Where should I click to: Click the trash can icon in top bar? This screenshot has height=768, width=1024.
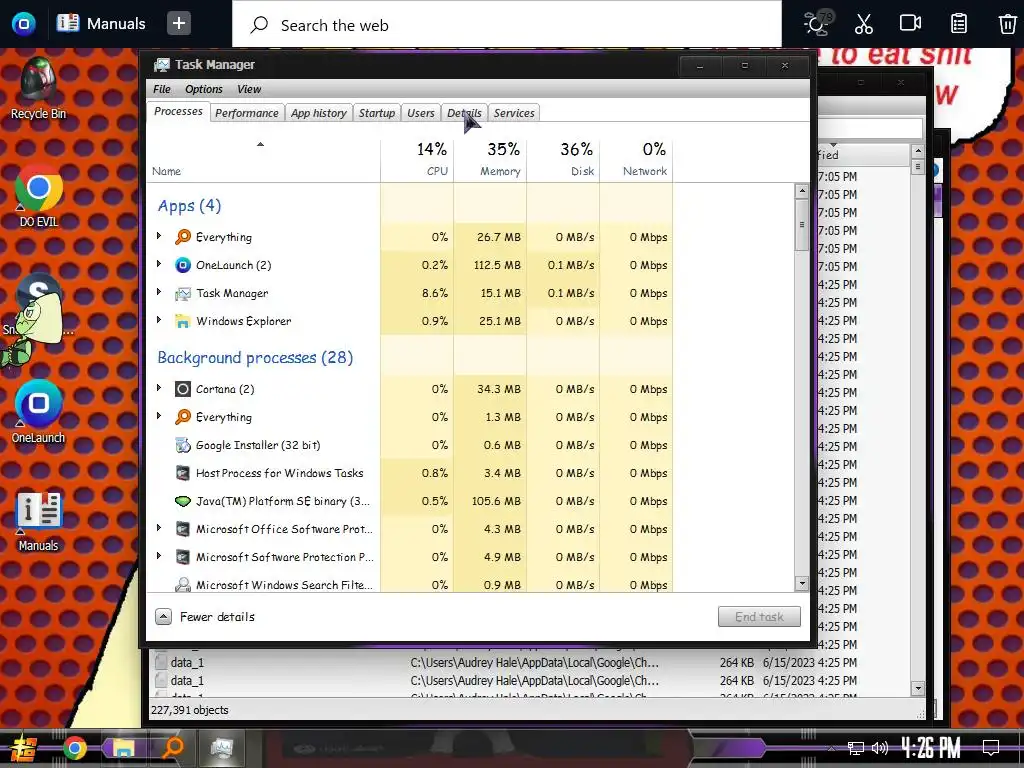click(x=1007, y=24)
